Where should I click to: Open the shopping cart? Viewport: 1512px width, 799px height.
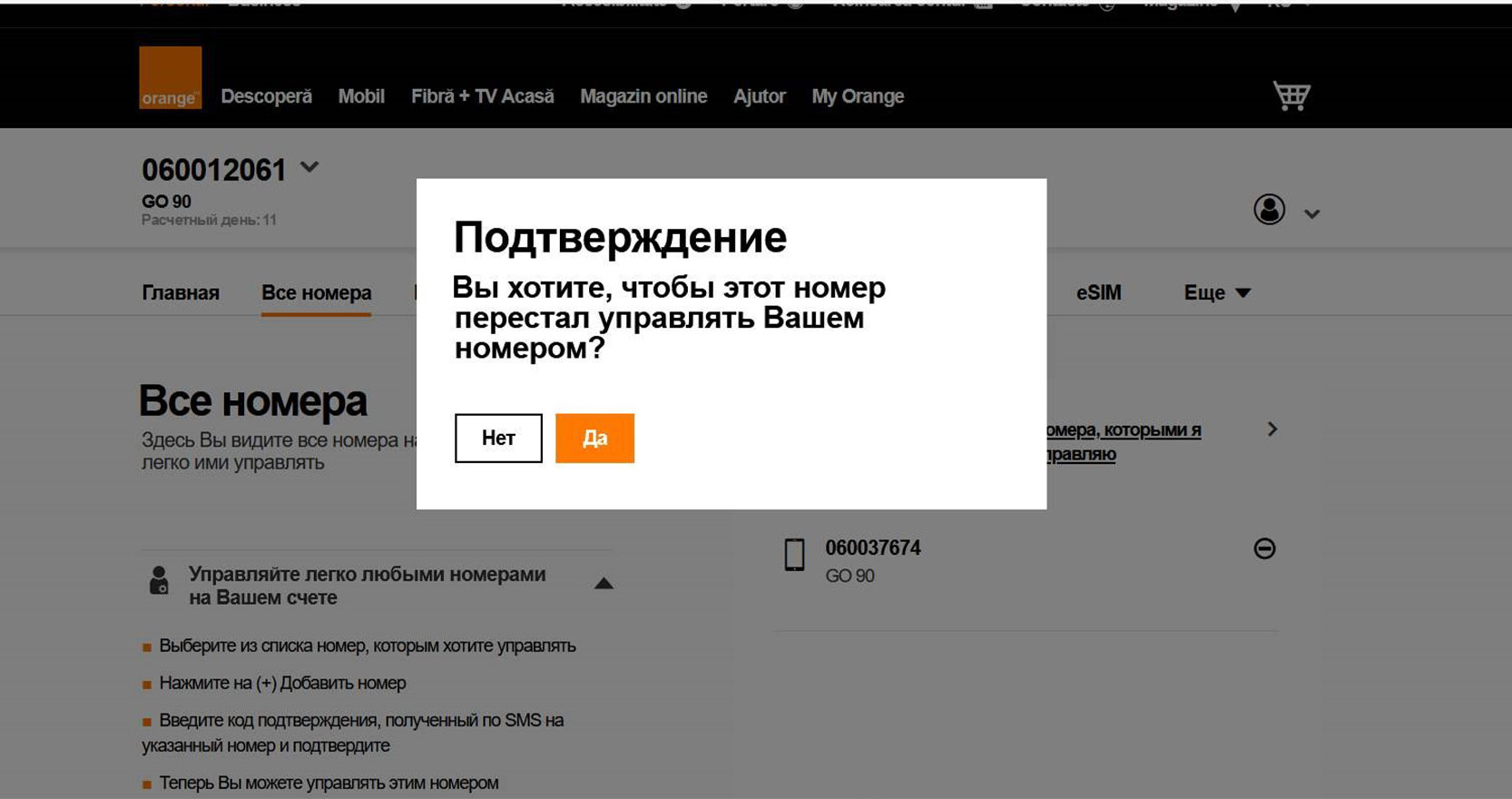1291,95
